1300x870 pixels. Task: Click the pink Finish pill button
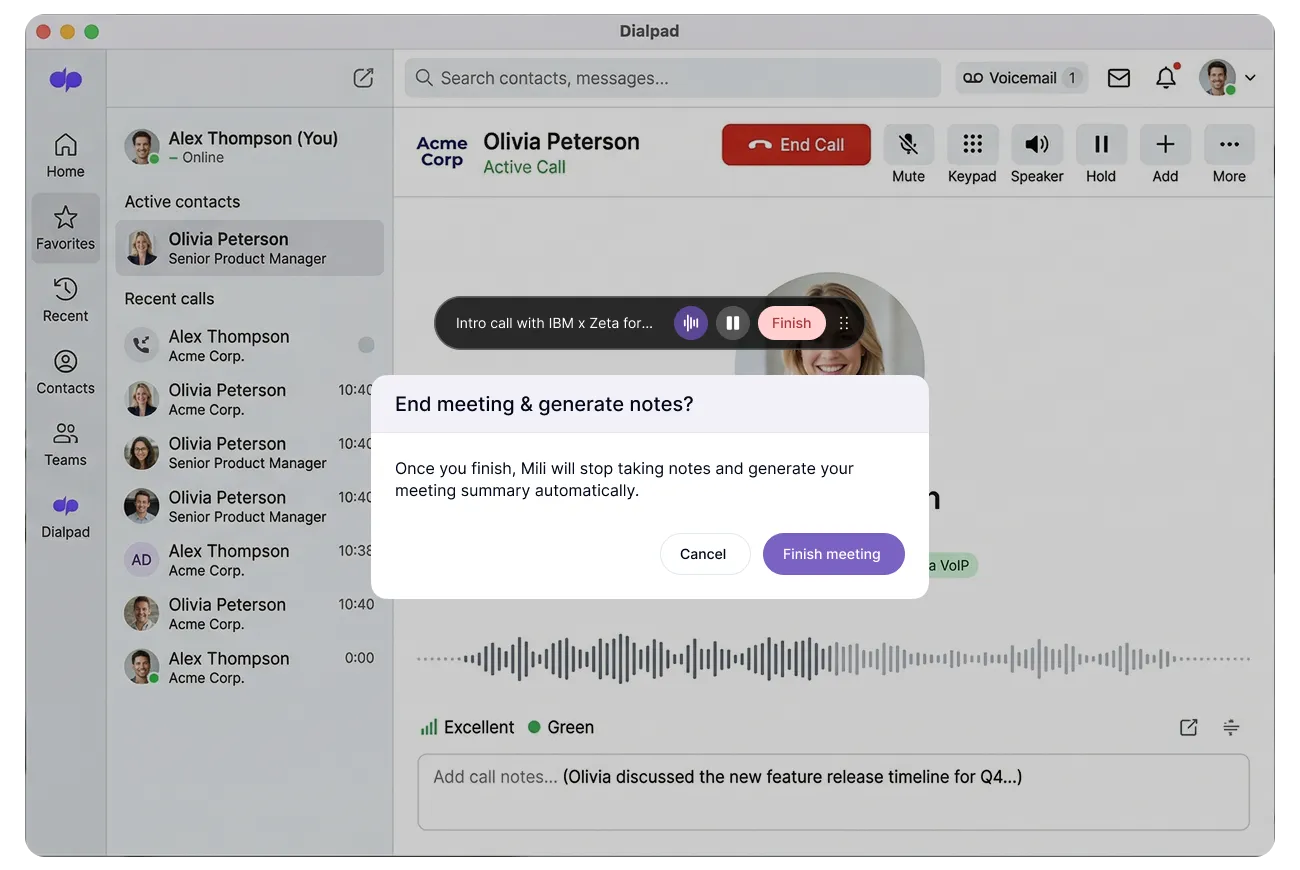click(791, 323)
